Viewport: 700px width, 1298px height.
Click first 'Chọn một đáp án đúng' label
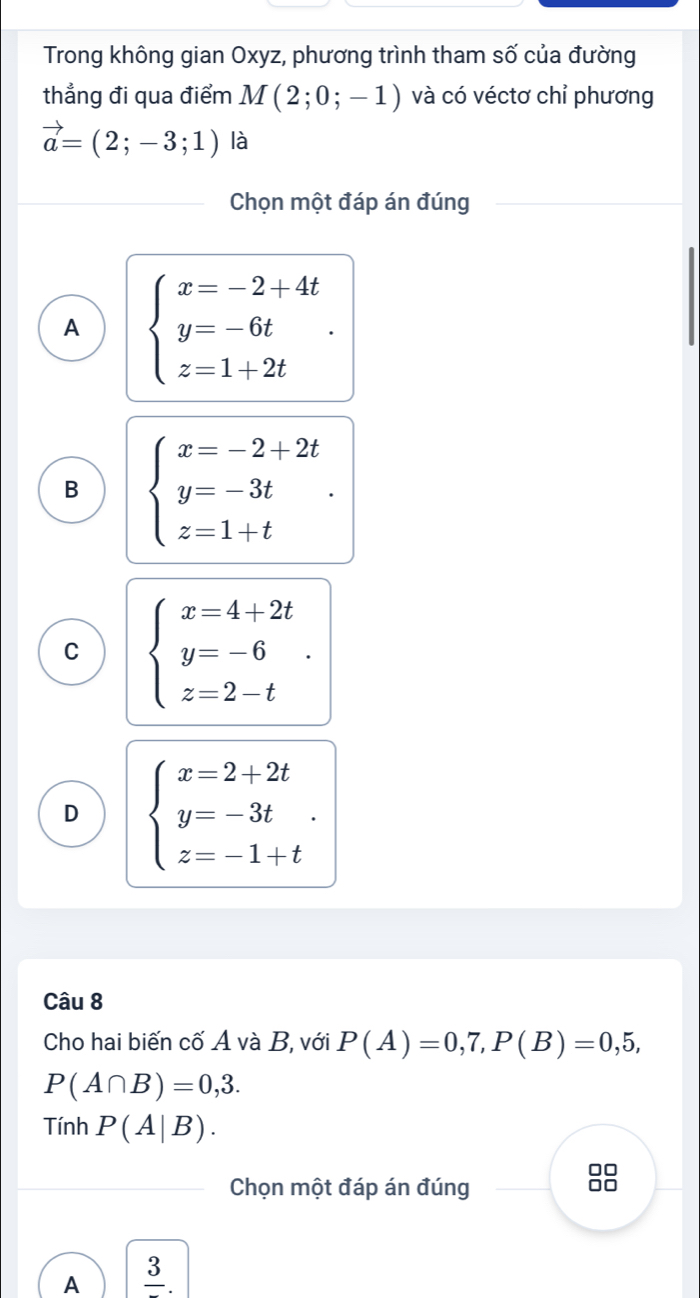click(349, 203)
